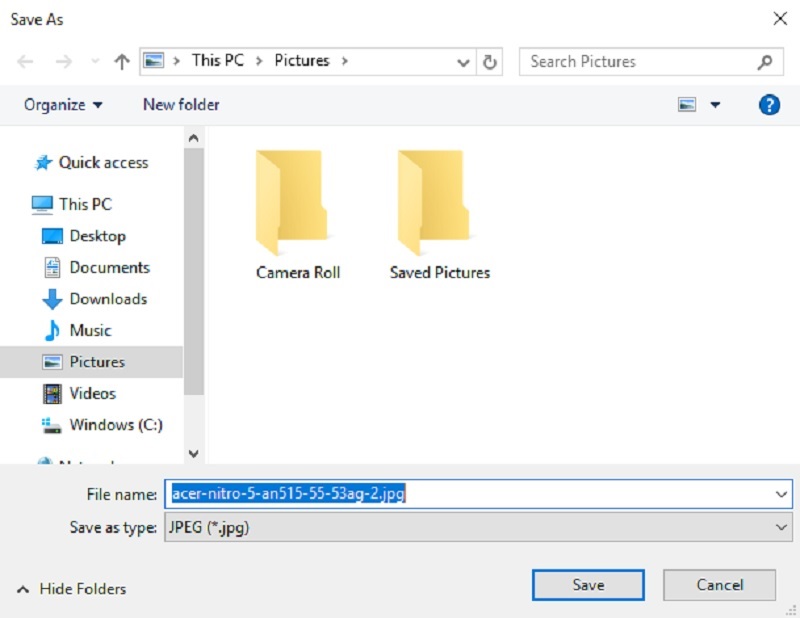800x618 pixels.
Task: Open the Organize menu
Action: pos(63,104)
